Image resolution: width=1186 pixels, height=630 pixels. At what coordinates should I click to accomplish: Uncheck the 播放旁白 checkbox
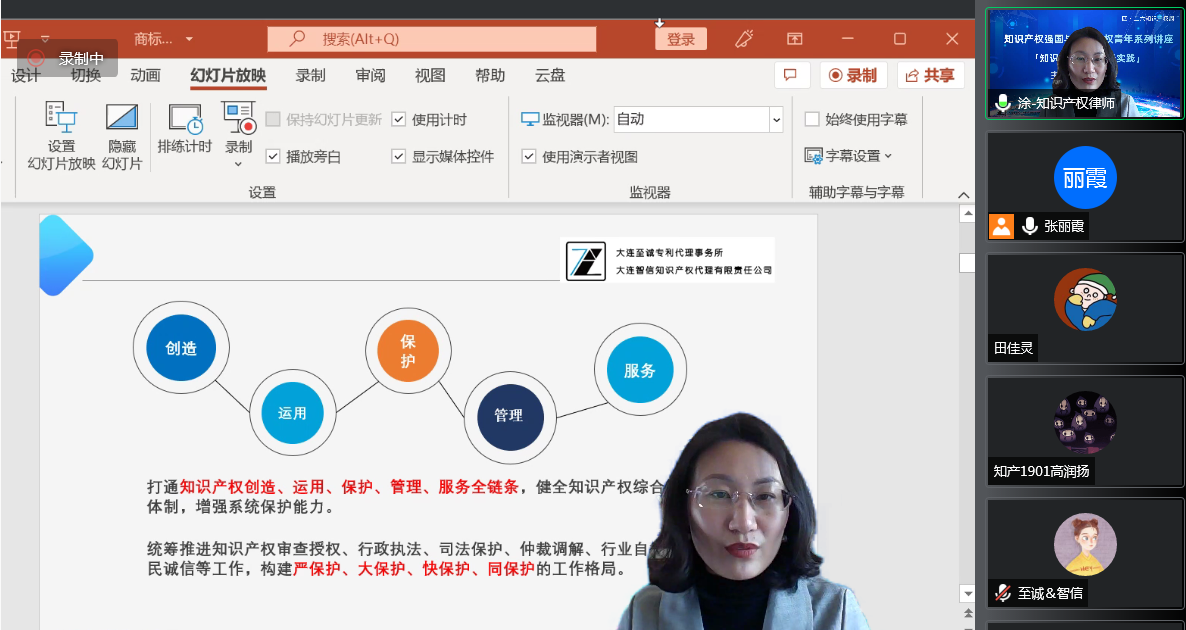point(273,156)
